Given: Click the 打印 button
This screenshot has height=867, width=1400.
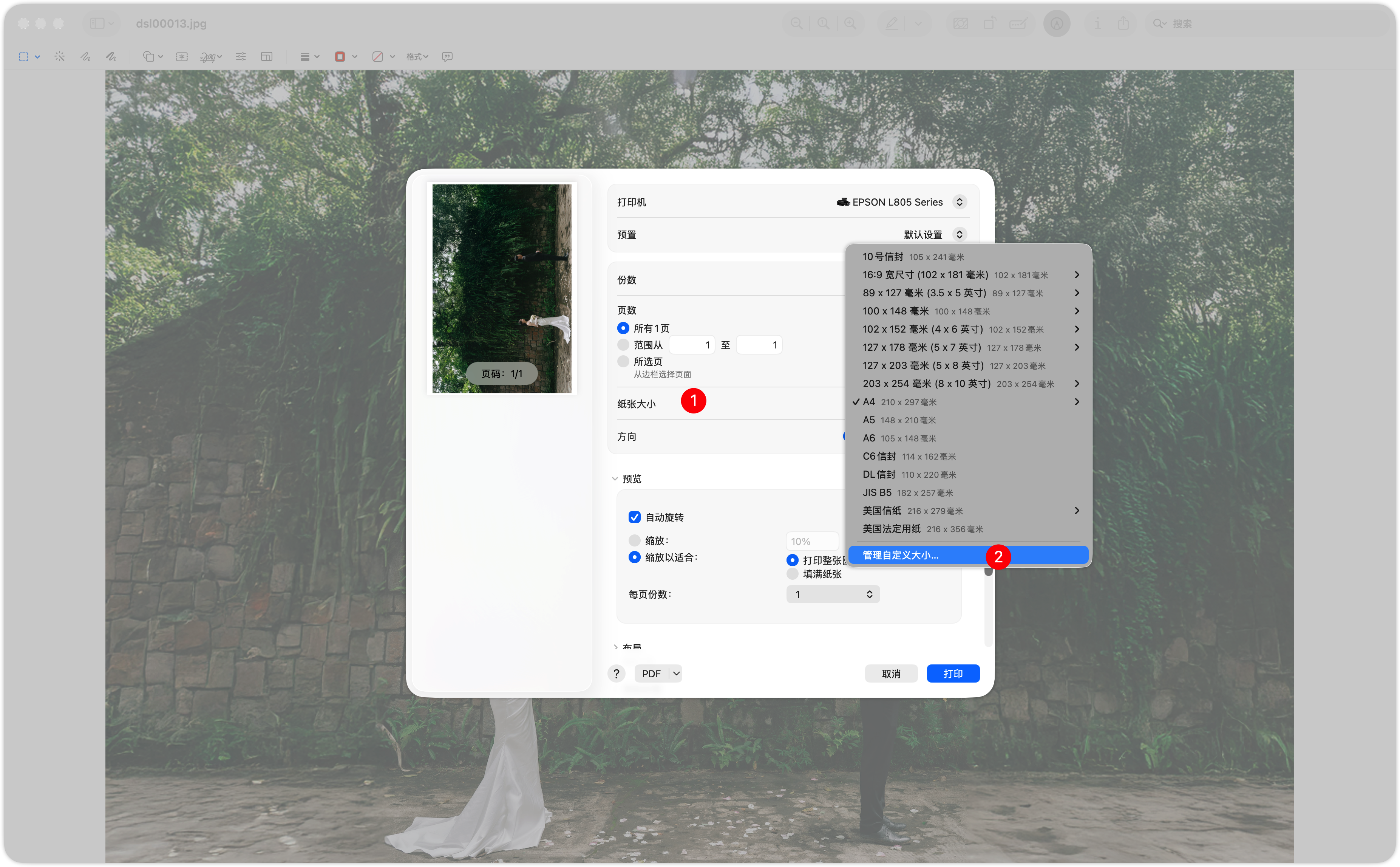Looking at the screenshot, I should pos(953,674).
